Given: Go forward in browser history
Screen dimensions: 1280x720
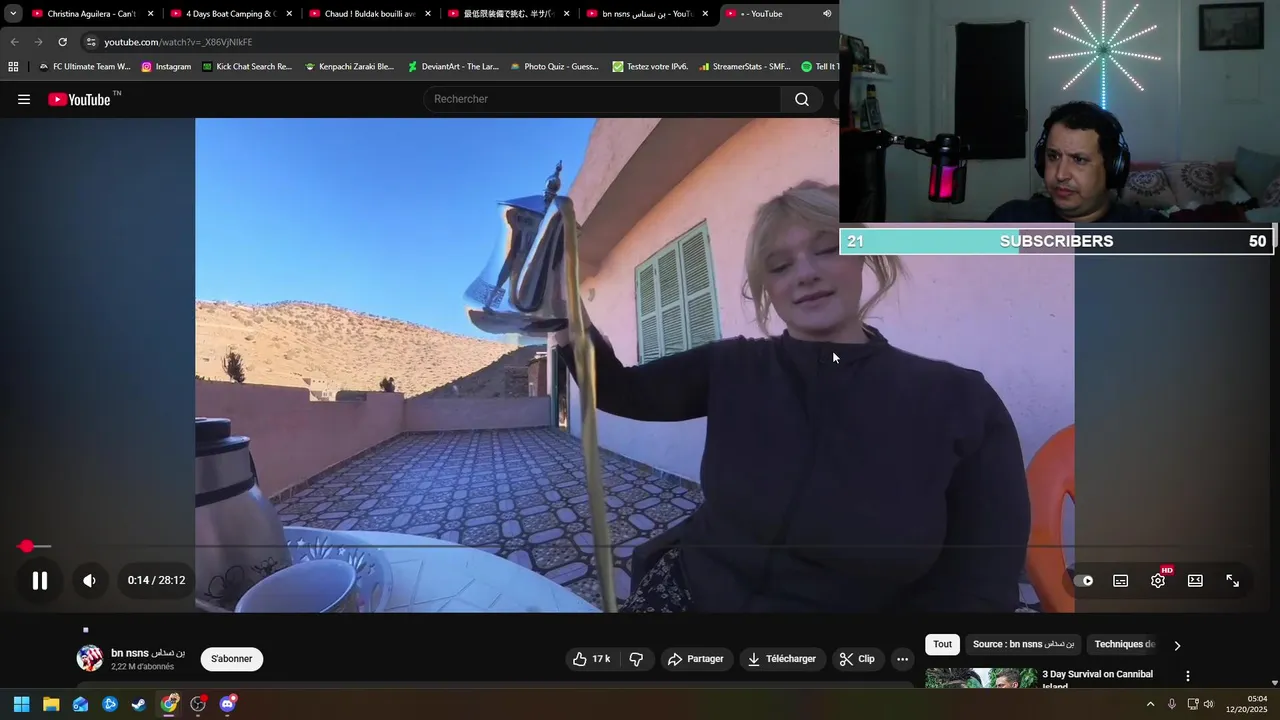Looking at the screenshot, I should tap(38, 42).
